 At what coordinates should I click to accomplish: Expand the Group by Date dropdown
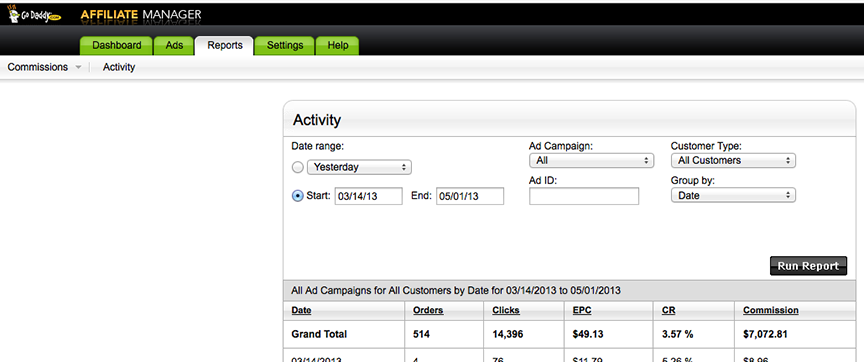[x=733, y=195]
